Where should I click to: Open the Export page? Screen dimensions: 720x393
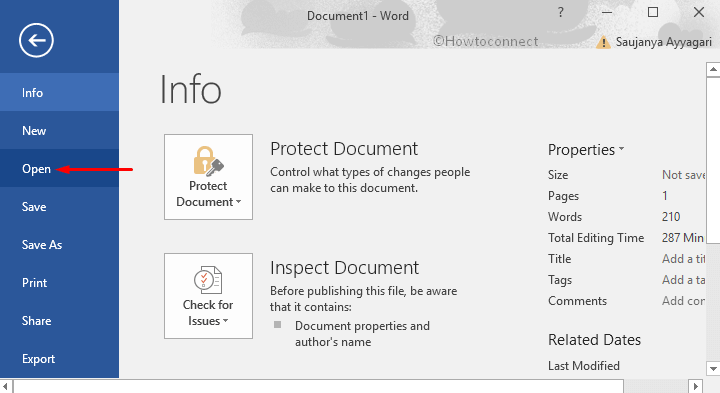(x=59, y=359)
